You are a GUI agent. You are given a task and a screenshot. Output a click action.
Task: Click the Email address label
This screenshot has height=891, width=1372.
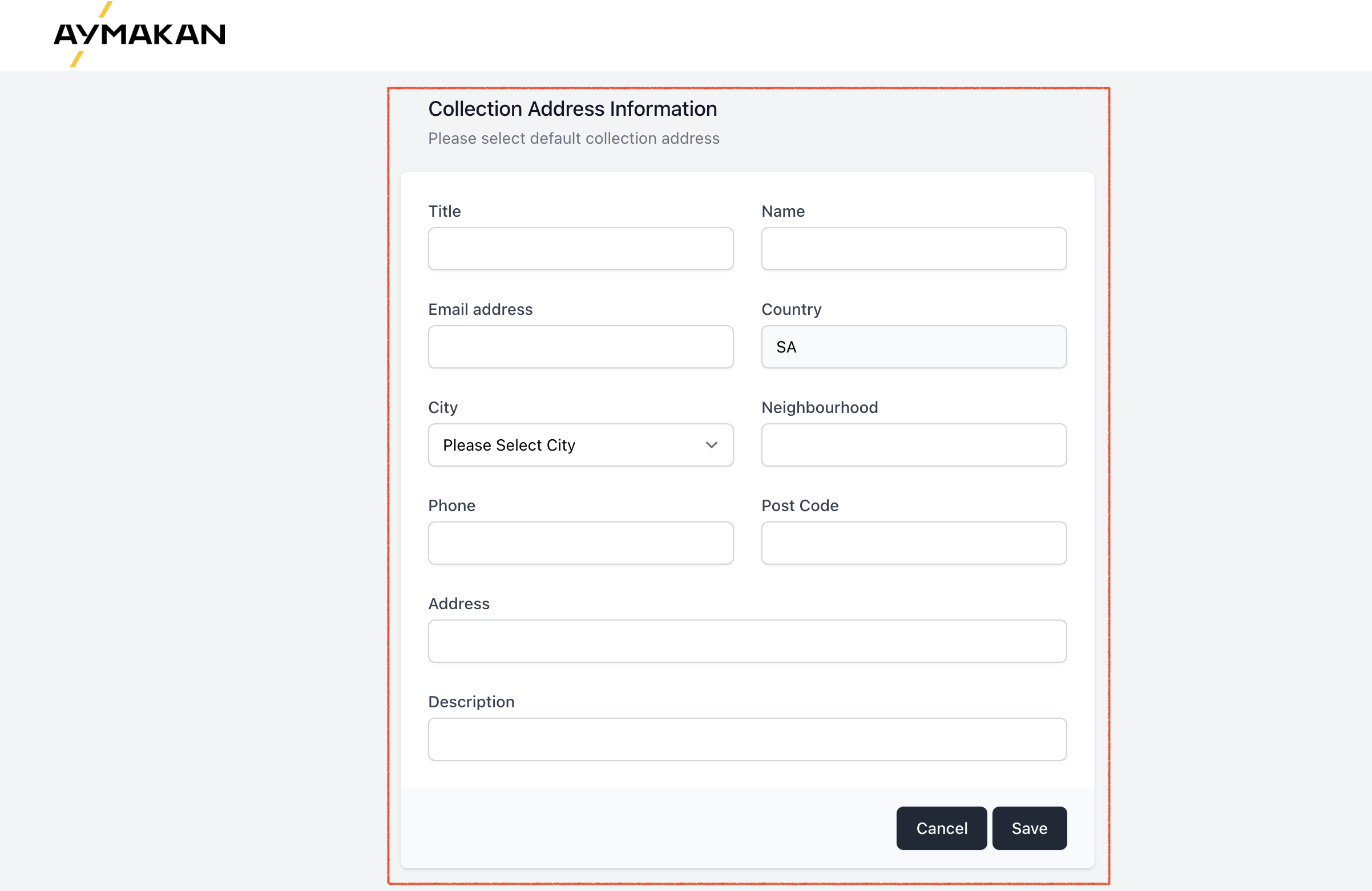(x=480, y=310)
